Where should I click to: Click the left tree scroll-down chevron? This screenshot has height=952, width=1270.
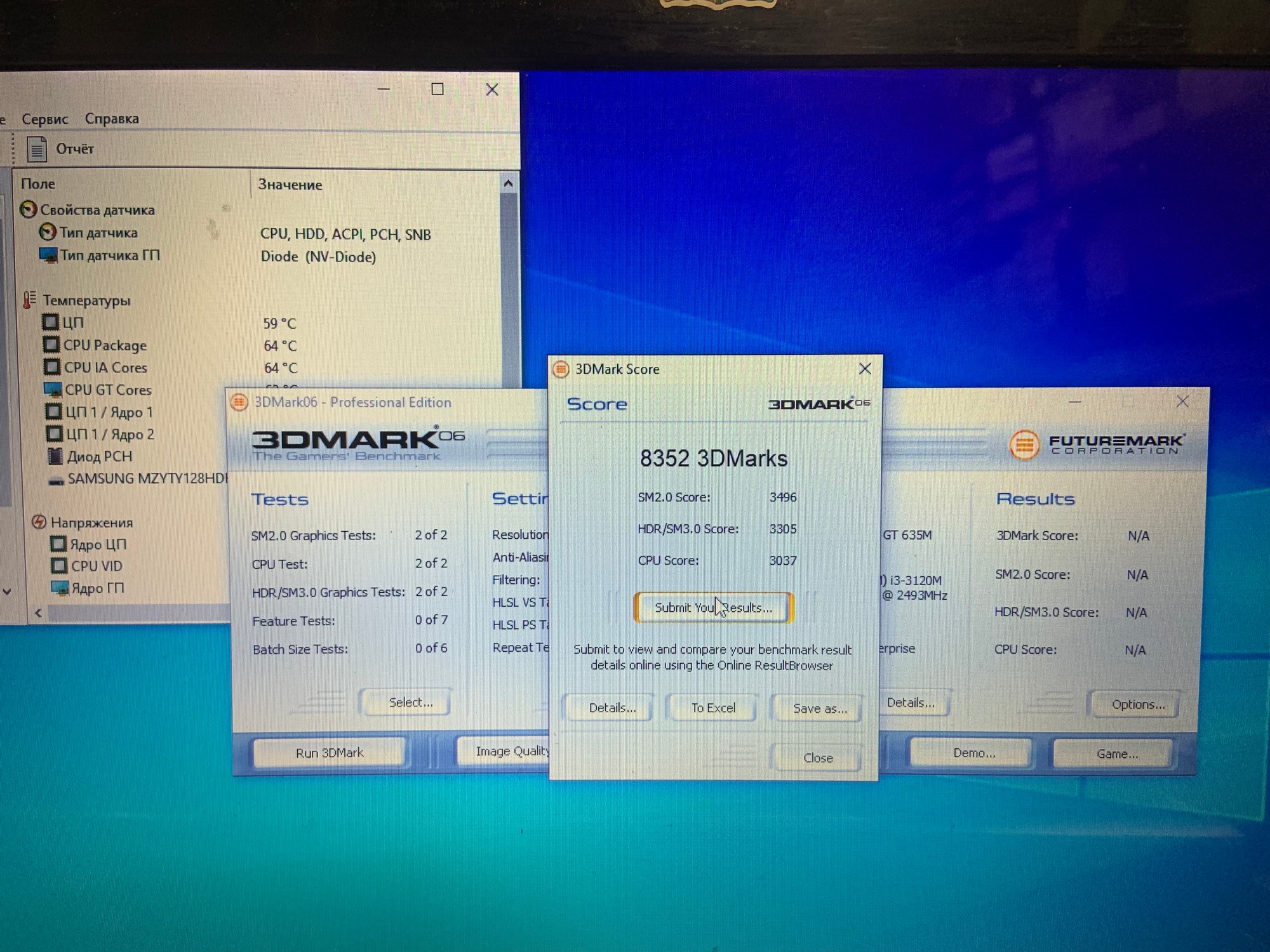(x=7, y=592)
